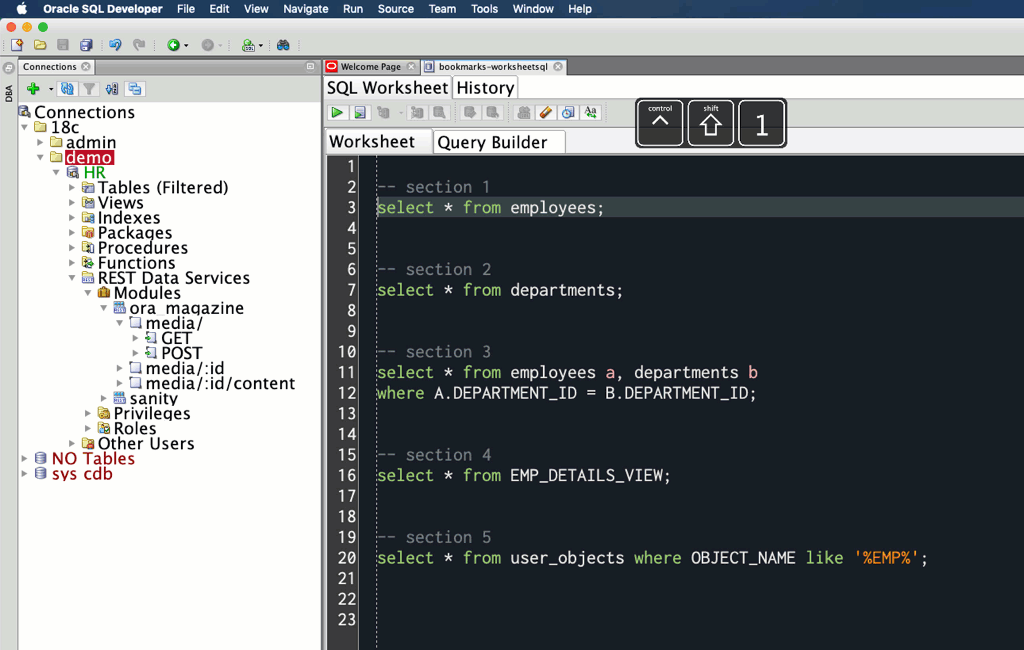Select the demo folder in the tree

coord(89,157)
